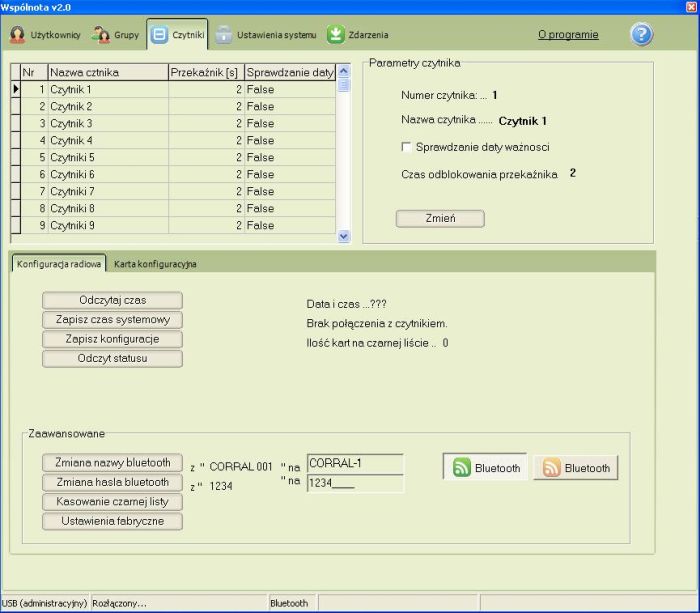Screen dimensions: 700x613
Task: Switch to the Grupy groups tab
Action: (115, 35)
